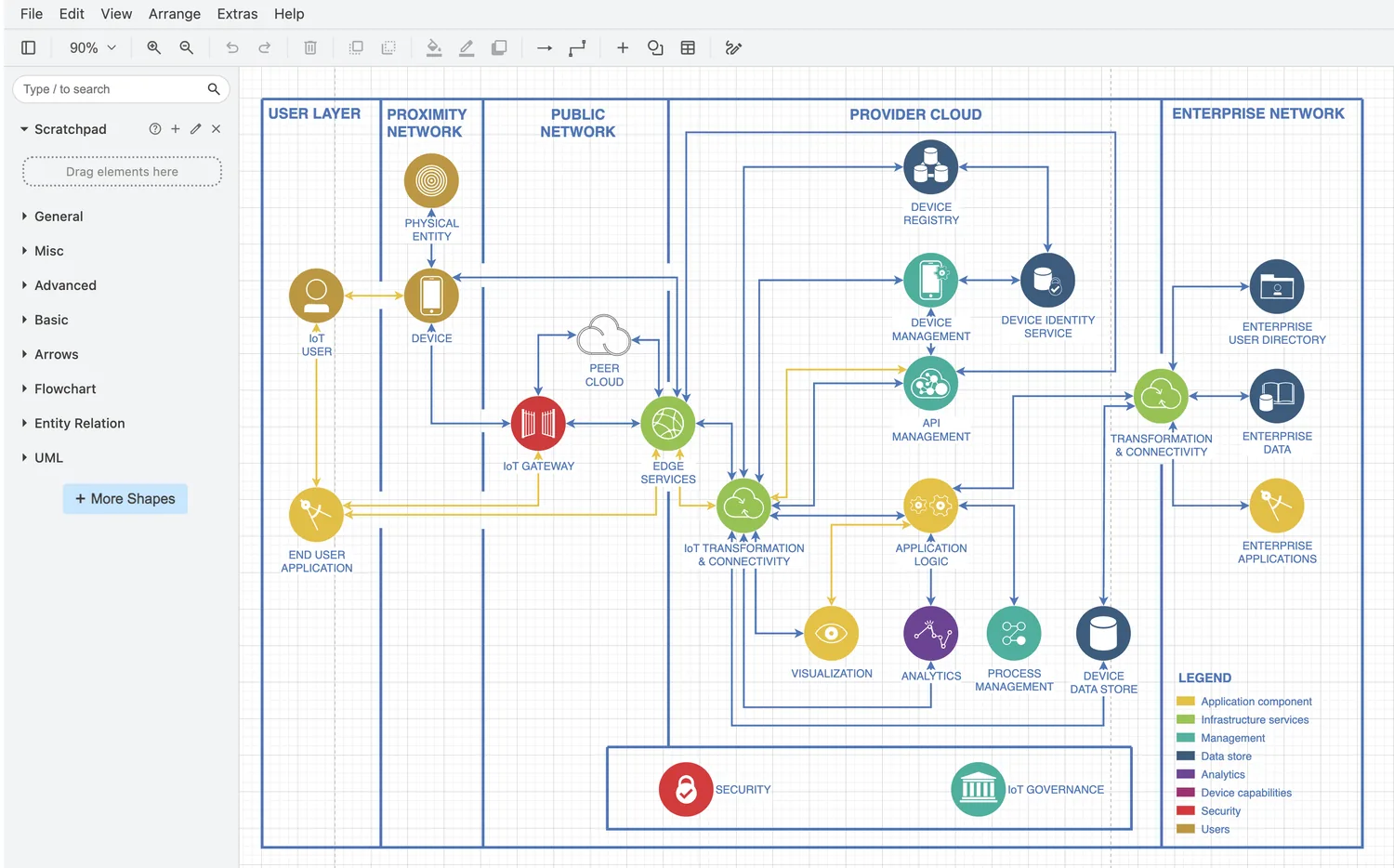Click the redo arrow icon
Viewport: 1394px width, 868px height.
tap(265, 47)
